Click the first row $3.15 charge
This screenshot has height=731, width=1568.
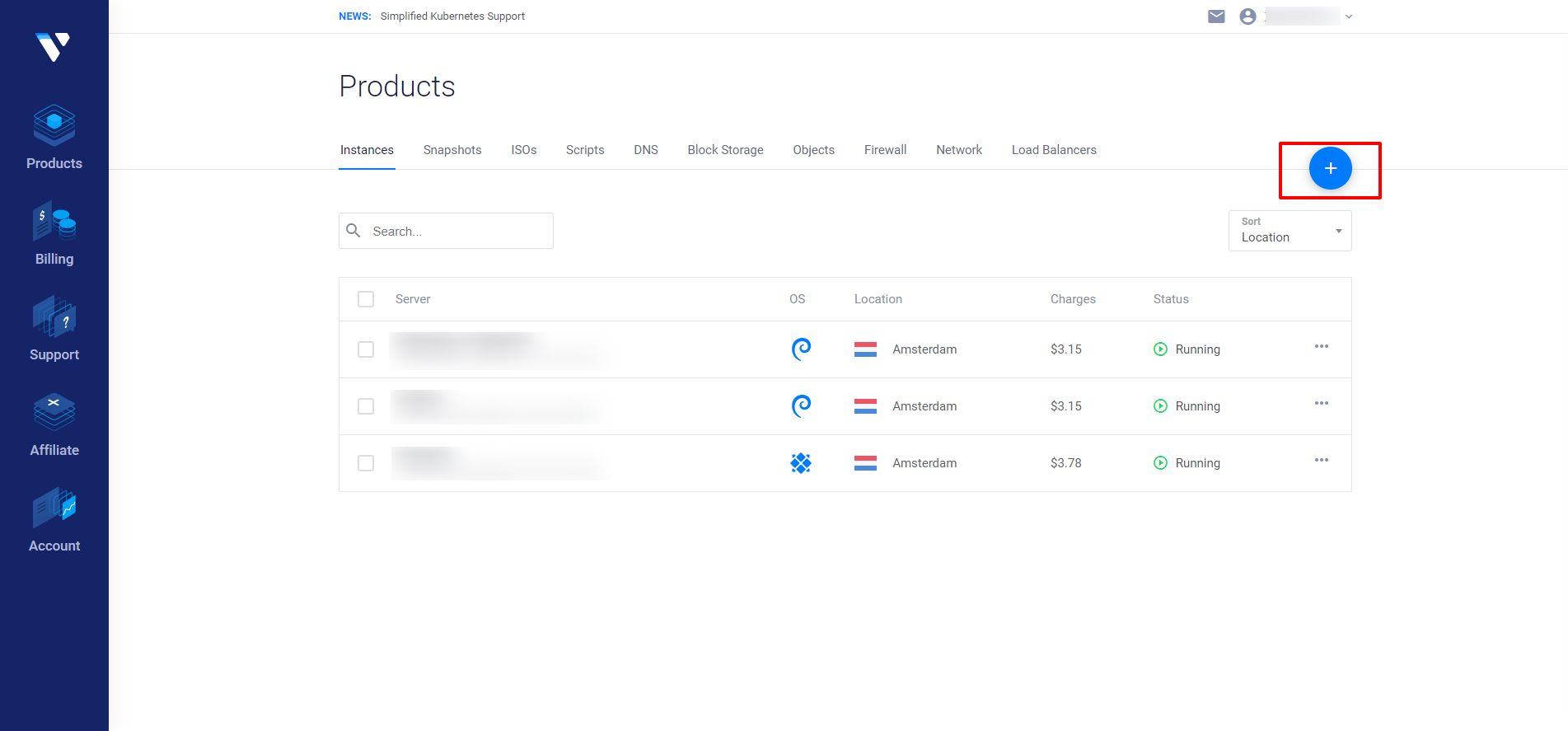coord(1066,349)
